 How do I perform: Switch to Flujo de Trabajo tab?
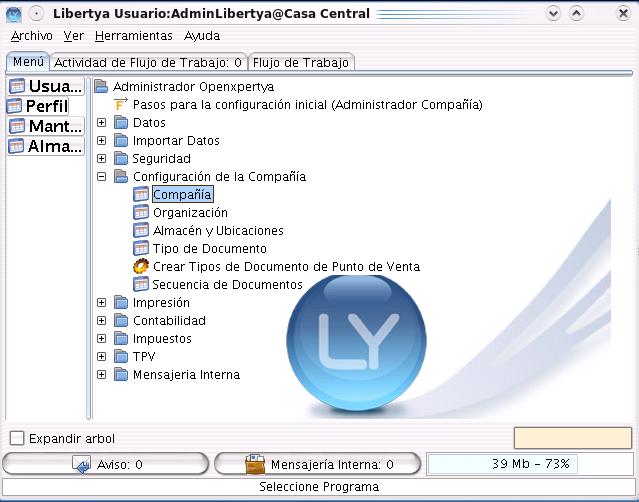301,62
